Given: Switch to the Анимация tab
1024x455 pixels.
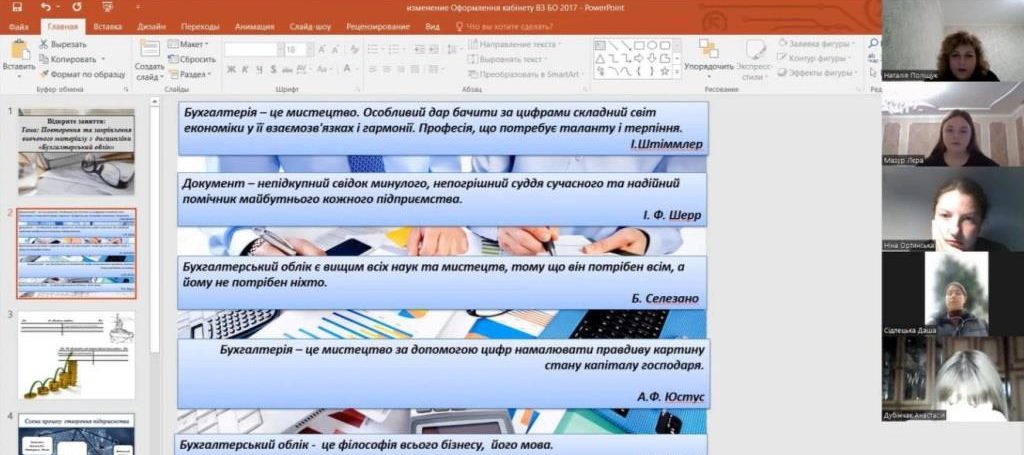Looking at the screenshot, I should pyautogui.click(x=254, y=27).
